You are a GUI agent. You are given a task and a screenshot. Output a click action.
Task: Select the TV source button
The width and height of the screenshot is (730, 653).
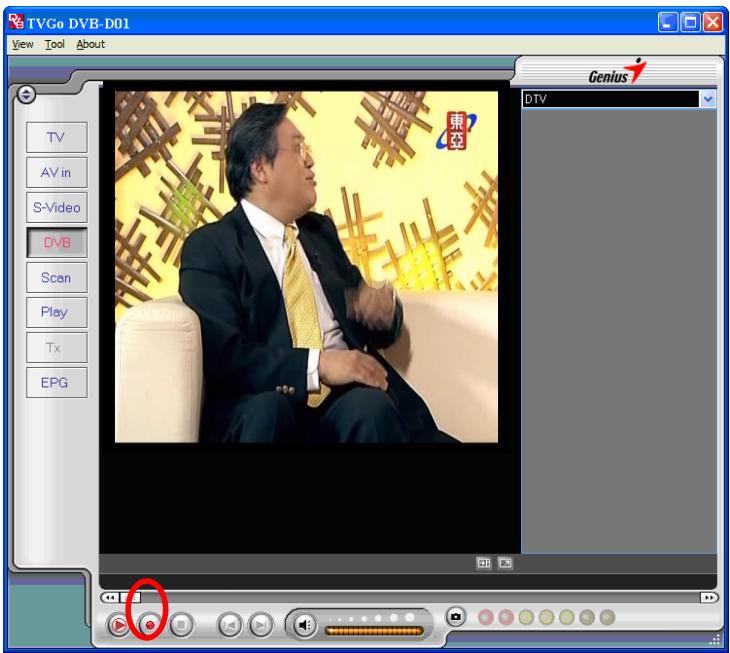tap(57, 137)
